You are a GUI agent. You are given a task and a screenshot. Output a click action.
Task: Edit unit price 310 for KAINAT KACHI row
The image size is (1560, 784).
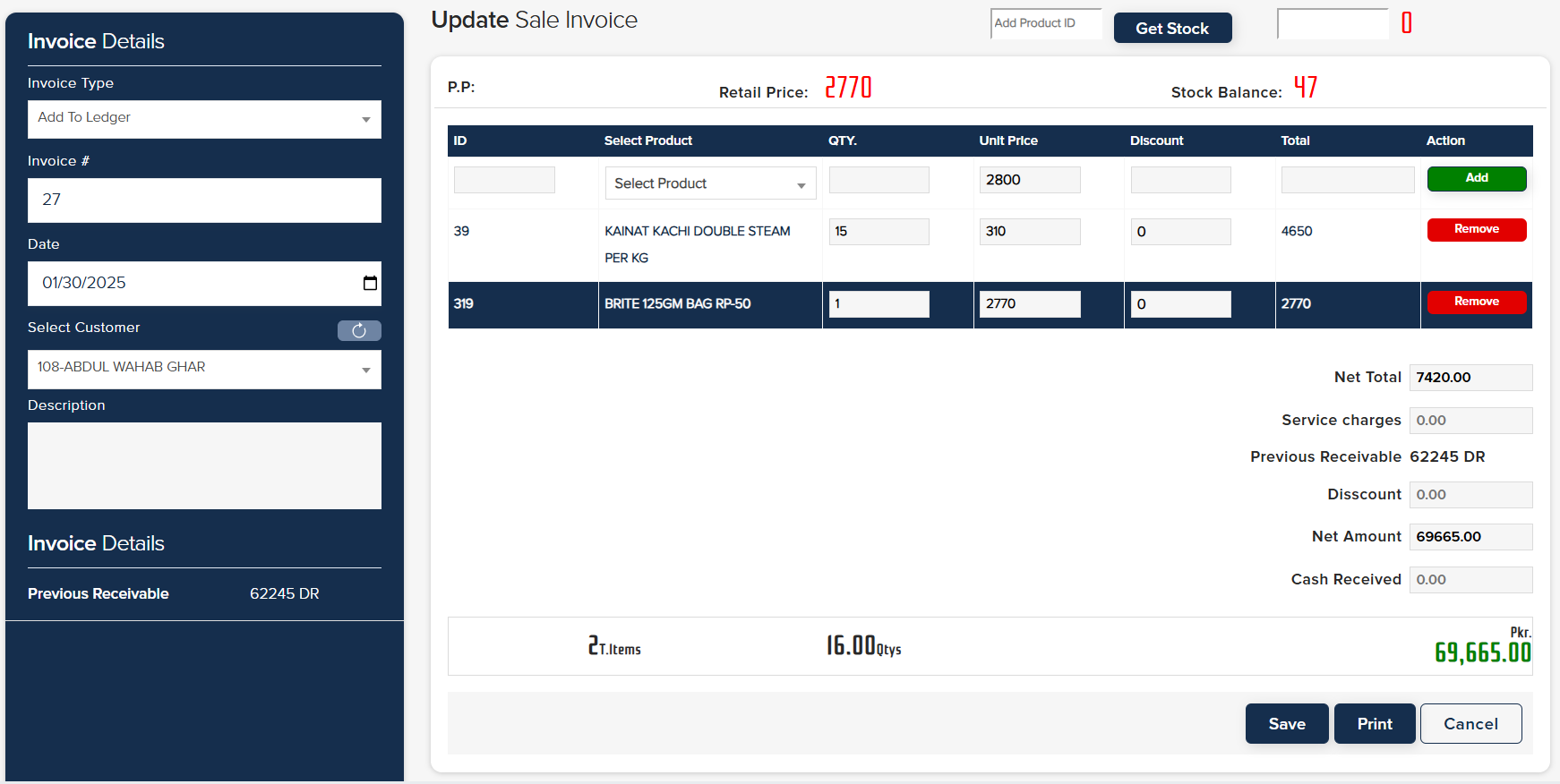[x=1030, y=232]
